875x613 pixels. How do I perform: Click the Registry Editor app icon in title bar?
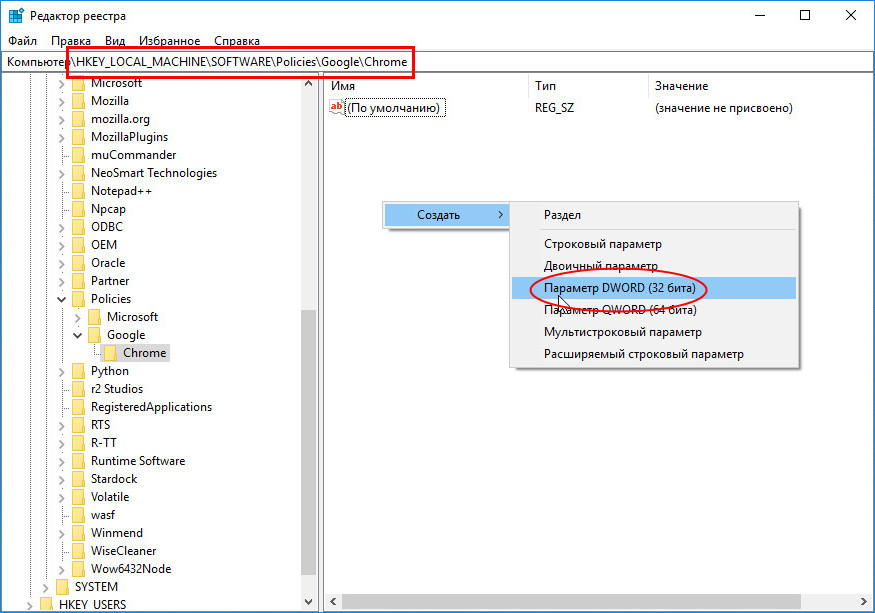(16, 16)
